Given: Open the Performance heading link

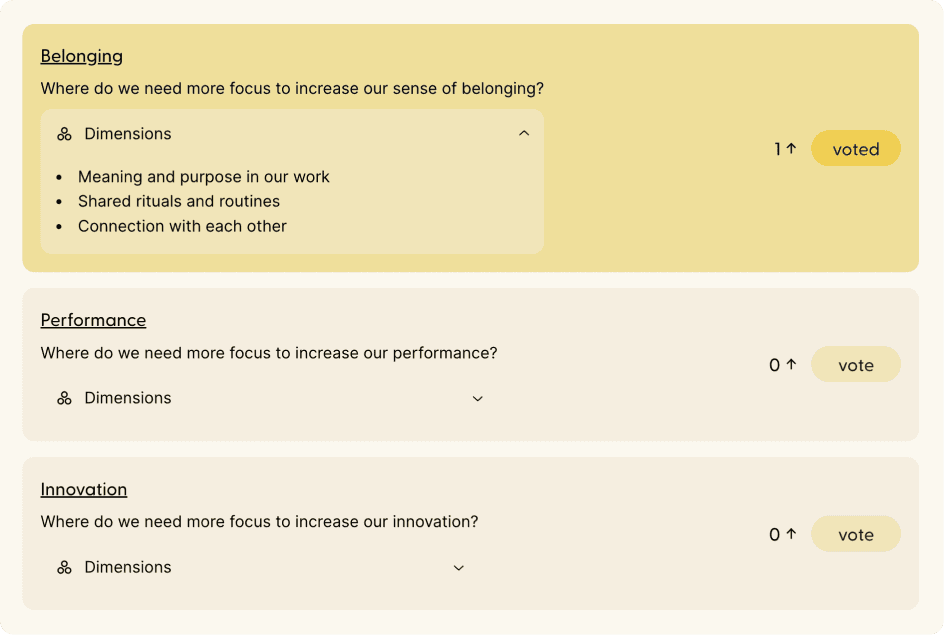Looking at the screenshot, I should click(93, 320).
